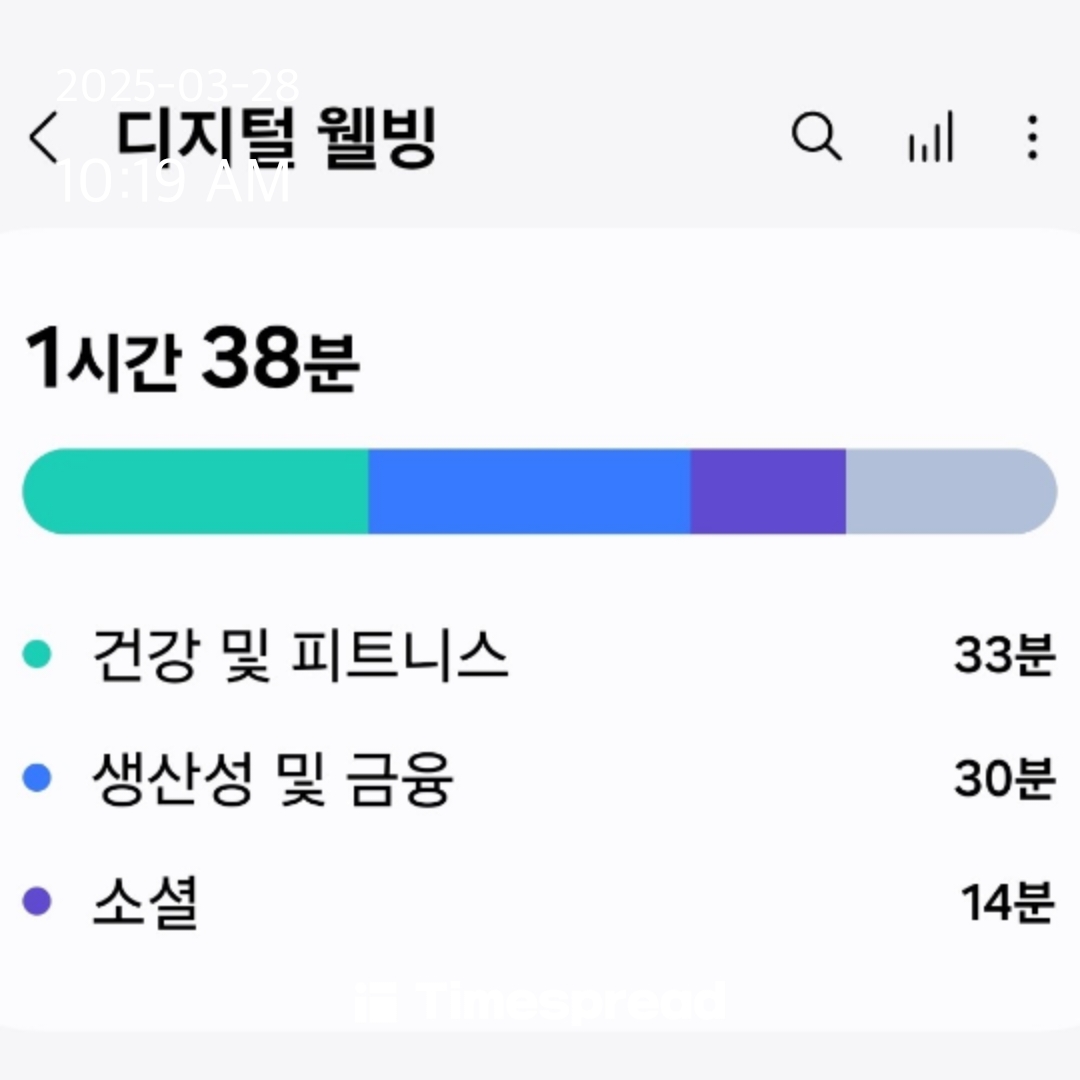The width and height of the screenshot is (1080, 1080).
Task: Select the gray segment of usage bar
Action: [951, 491]
